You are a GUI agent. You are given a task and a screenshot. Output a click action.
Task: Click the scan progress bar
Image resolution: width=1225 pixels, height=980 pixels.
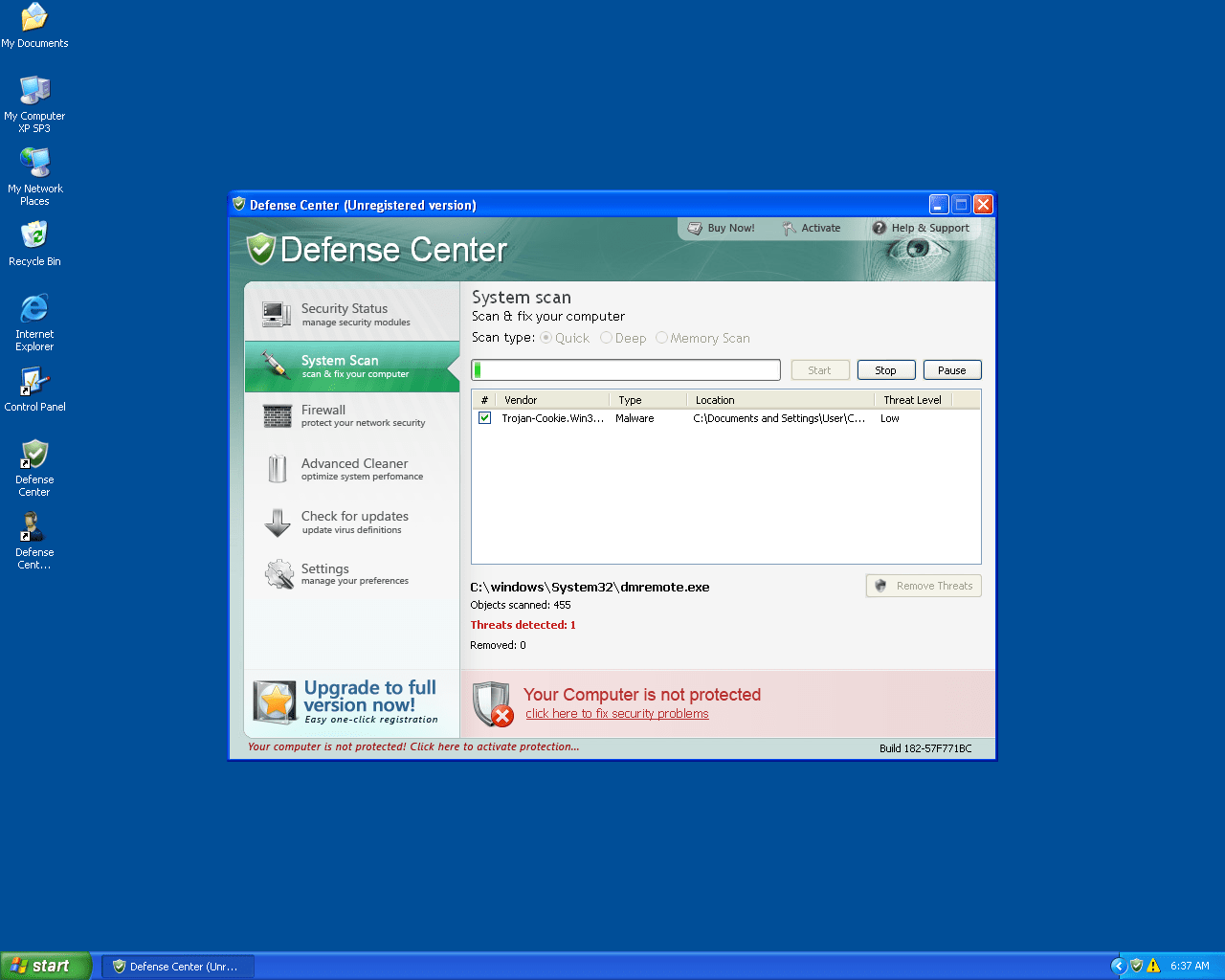pos(626,370)
